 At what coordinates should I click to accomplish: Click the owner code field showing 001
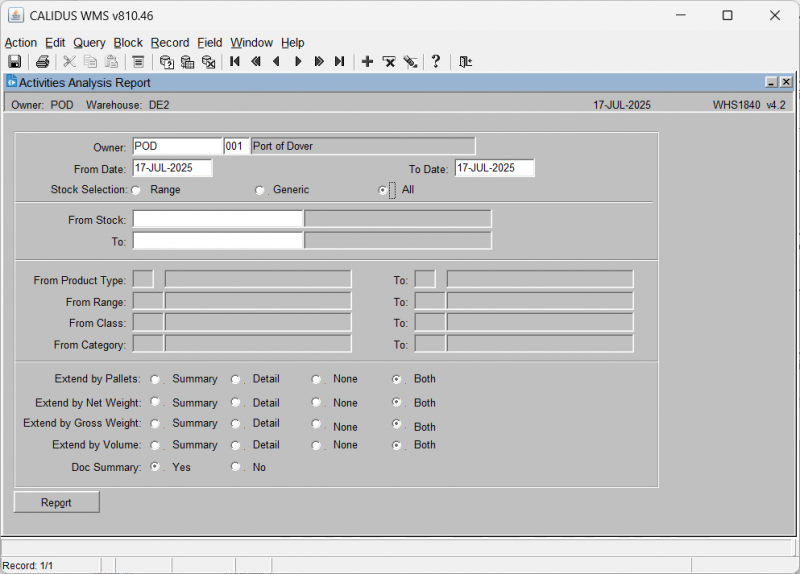(236, 146)
